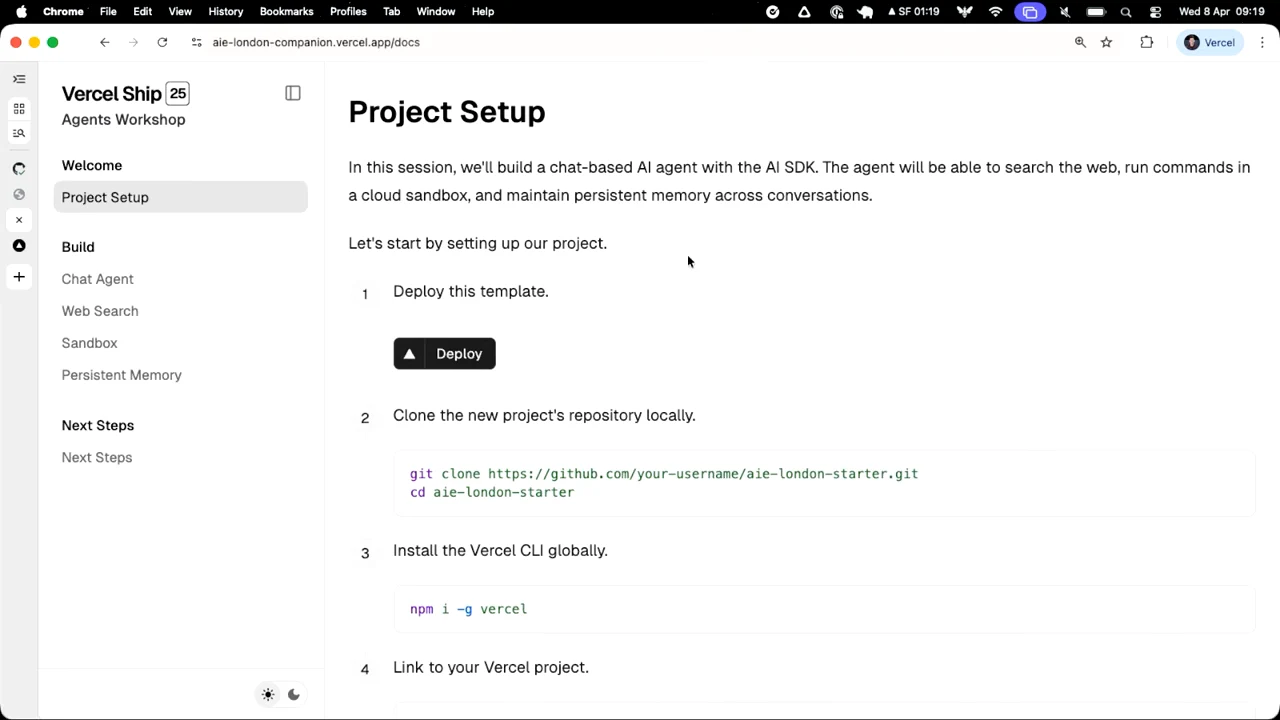
Task: Click the highlighted screen mirroring icon
Action: (1030, 12)
